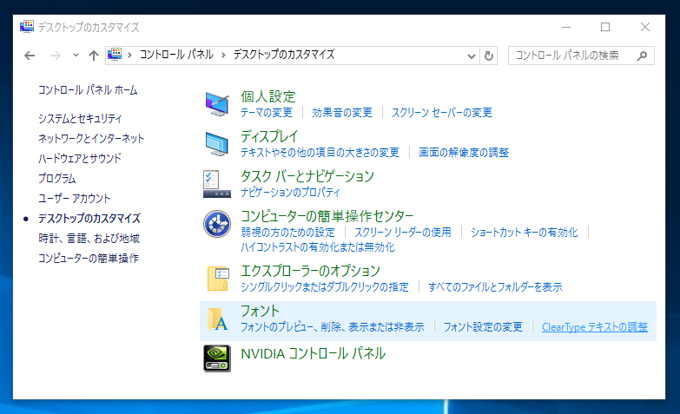This screenshot has height=414, width=680.
Task: Click ClearType テキストの調整 link
Action: (x=595, y=327)
